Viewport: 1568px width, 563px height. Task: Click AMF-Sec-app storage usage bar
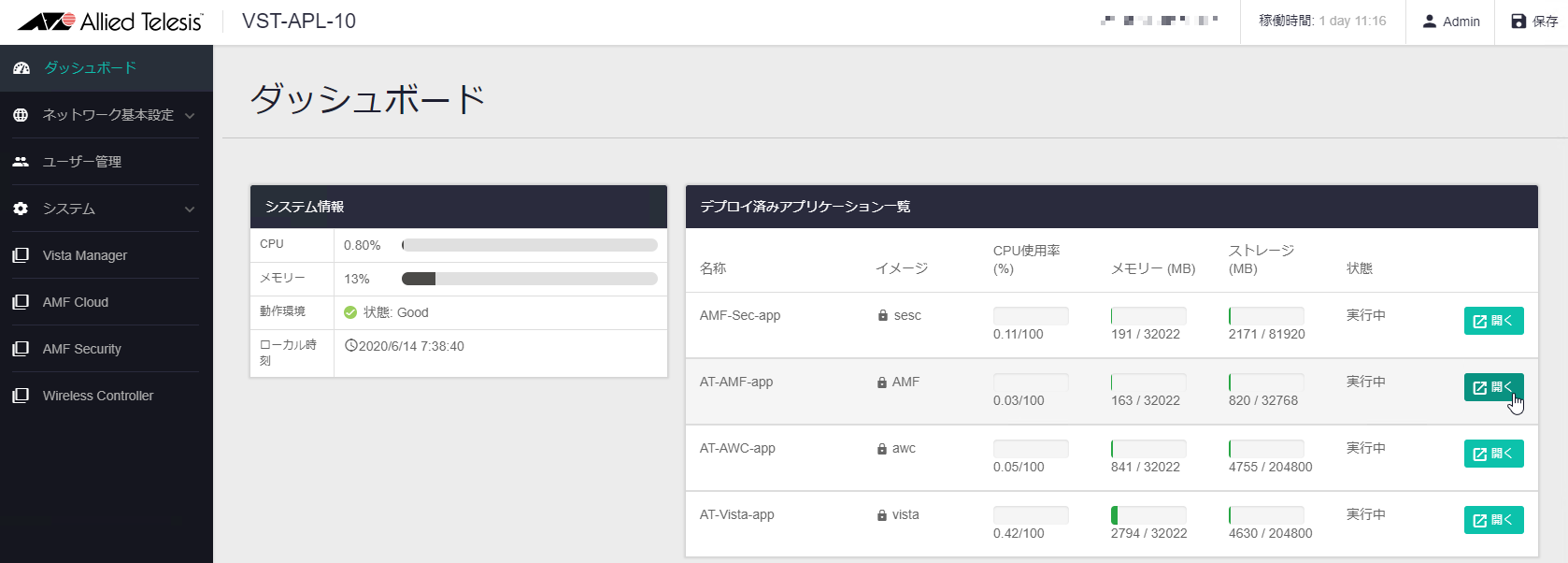tap(1266, 316)
